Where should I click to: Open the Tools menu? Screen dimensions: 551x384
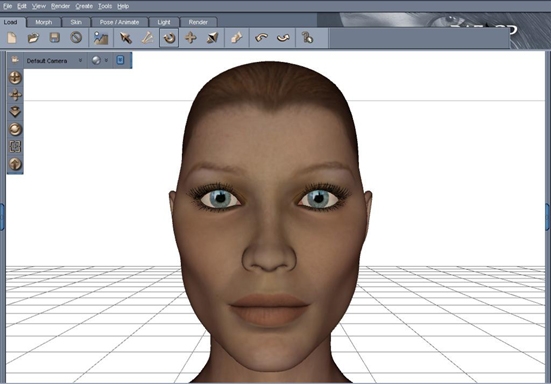pyautogui.click(x=105, y=6)
